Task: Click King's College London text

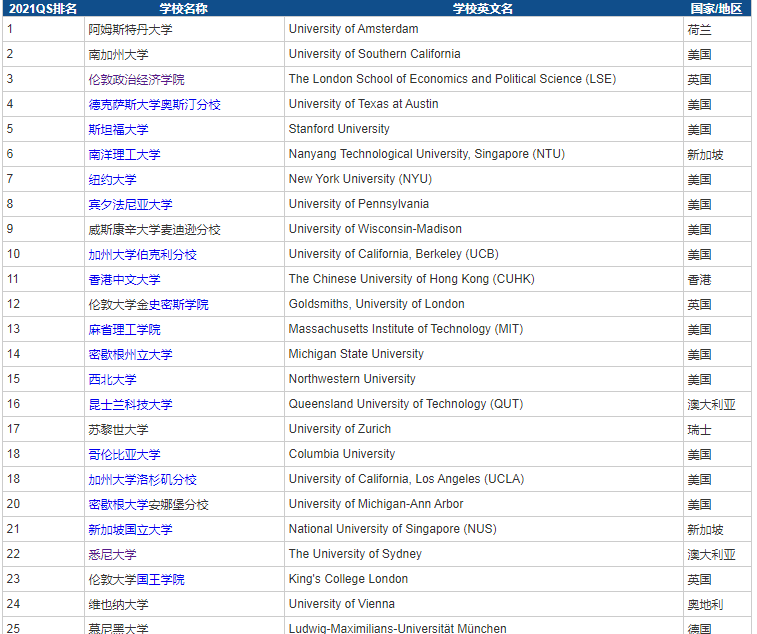Action: (348, 579)
